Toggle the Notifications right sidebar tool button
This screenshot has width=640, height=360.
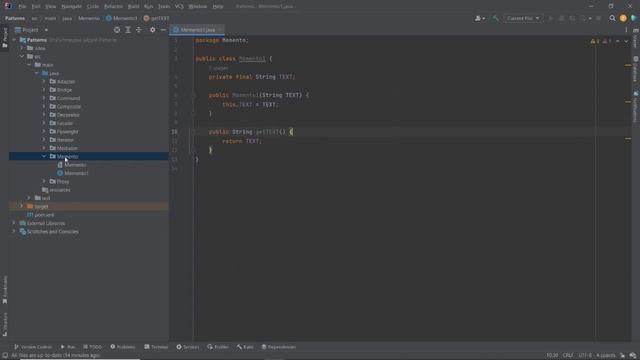pyautogui.click(x=636, y=107)
